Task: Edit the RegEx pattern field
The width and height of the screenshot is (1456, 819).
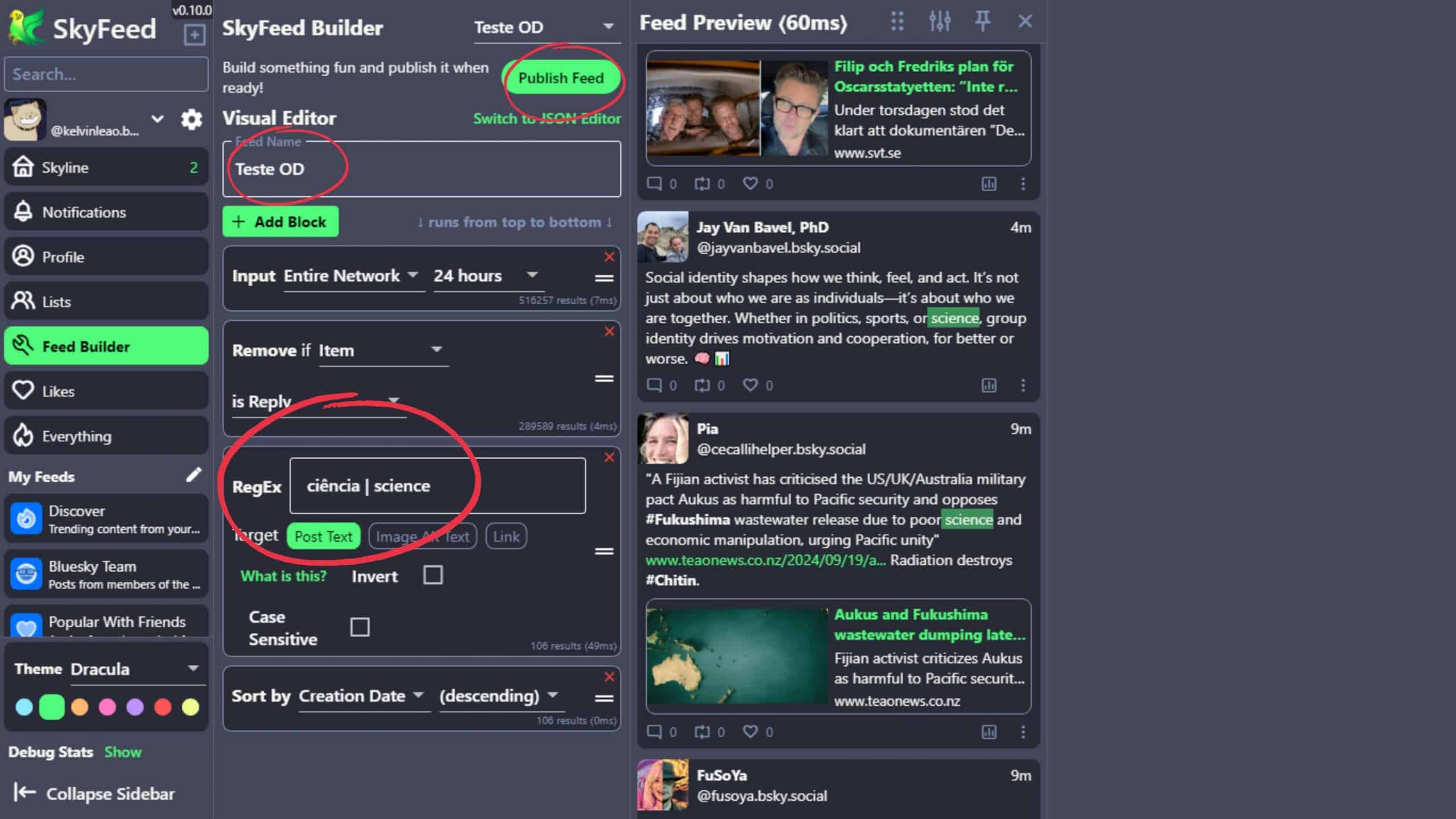Action: click(437, 486)
